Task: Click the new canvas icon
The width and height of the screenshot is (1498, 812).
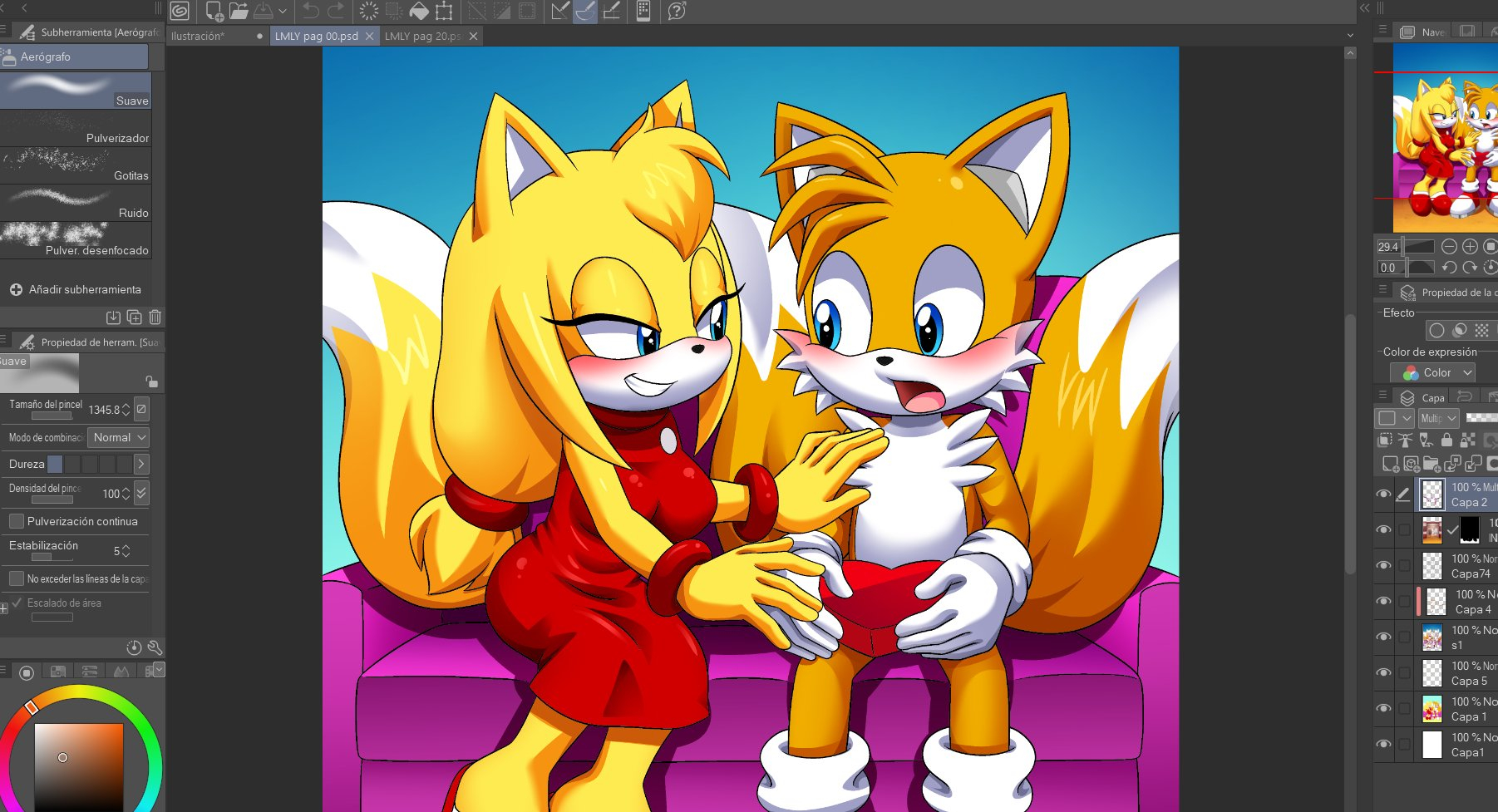Action: point(214,11)
